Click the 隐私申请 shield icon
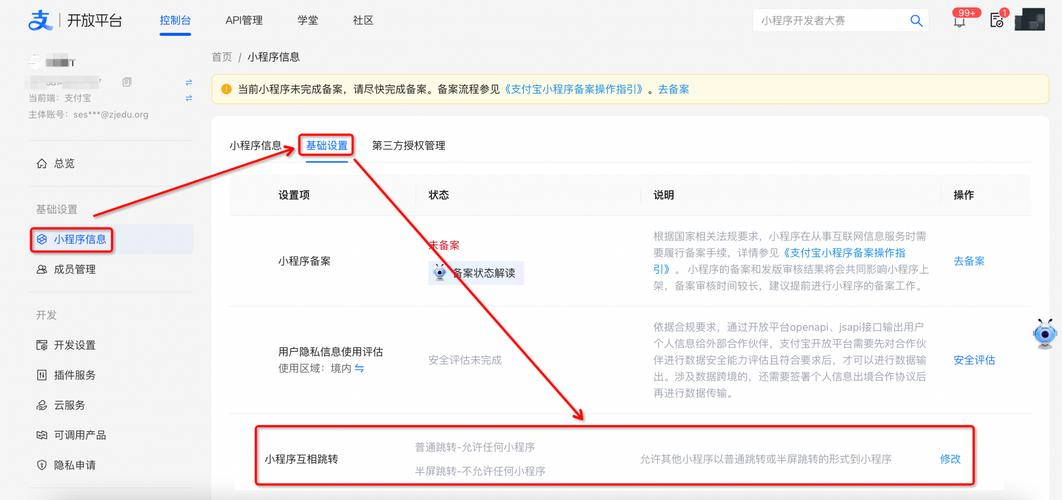 pos(42,465)
